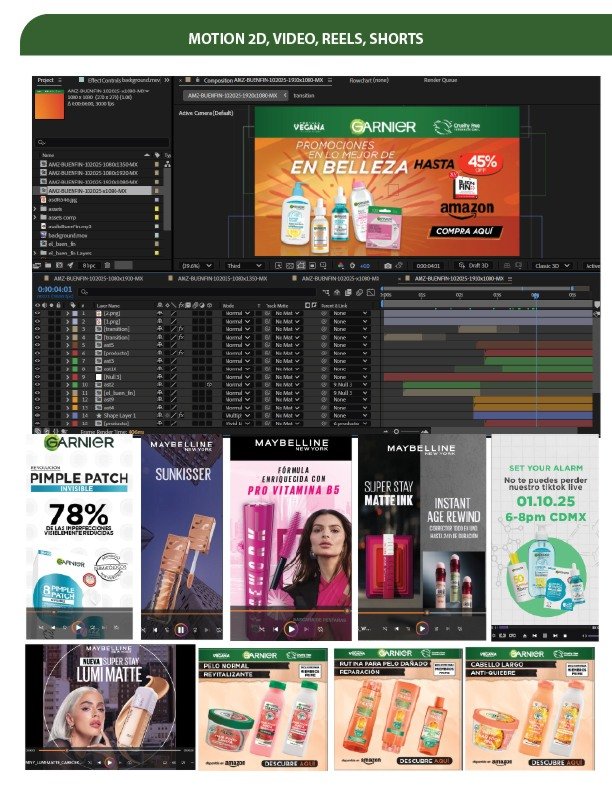Click the Project panel search field

click(x=98, y=143)
